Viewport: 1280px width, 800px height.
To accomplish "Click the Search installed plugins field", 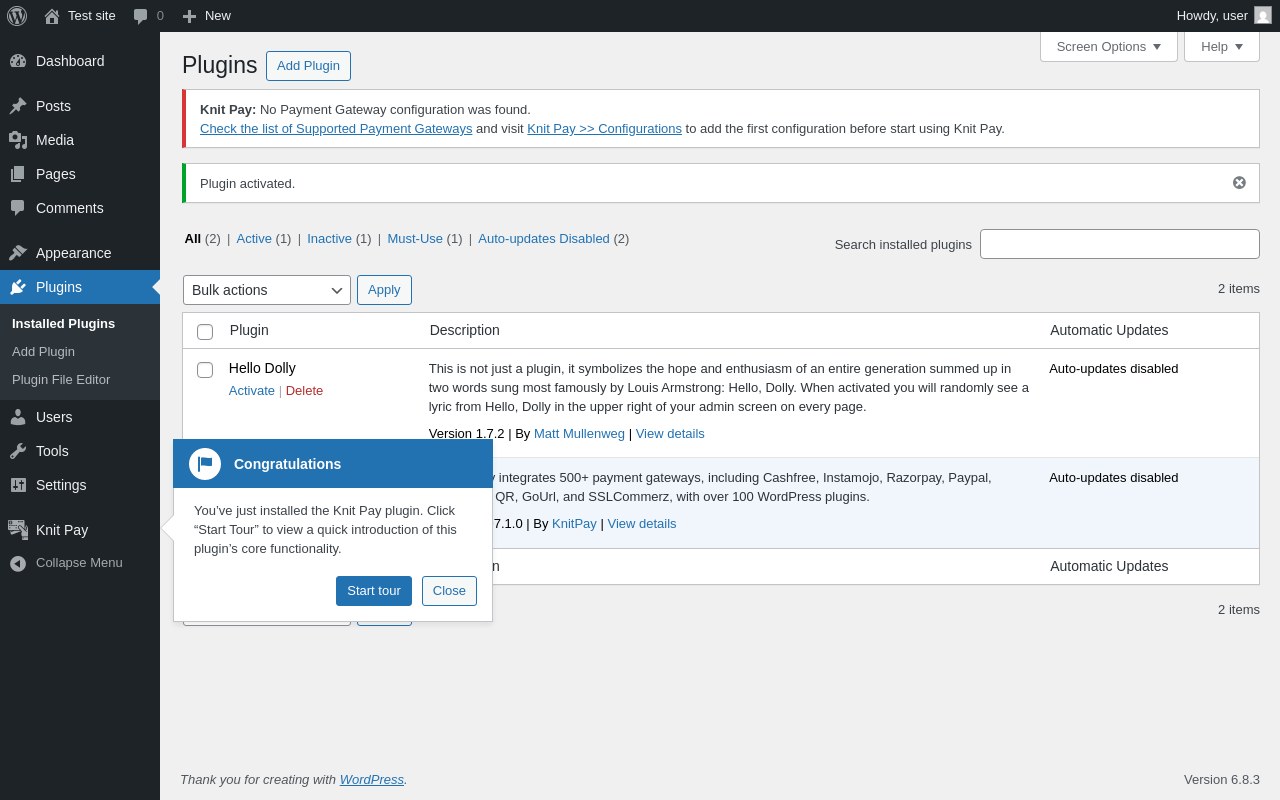I will pos(1119,244).
